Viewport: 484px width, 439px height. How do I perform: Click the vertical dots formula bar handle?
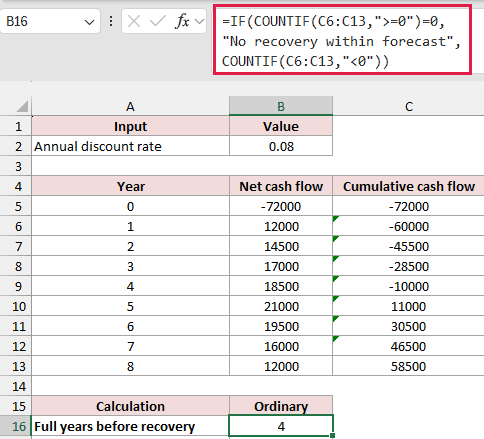coord(111,22)
